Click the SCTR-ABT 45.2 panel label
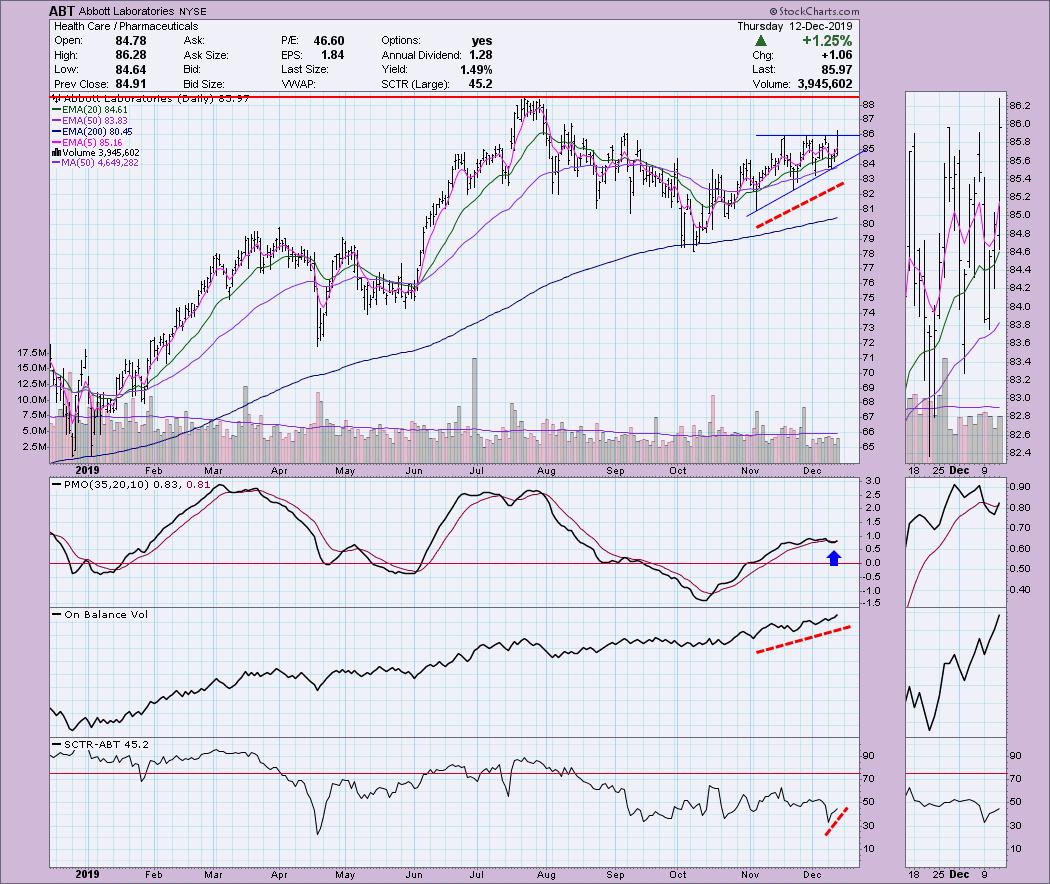This screenshot has height=884, width=1050. (106, 744)
